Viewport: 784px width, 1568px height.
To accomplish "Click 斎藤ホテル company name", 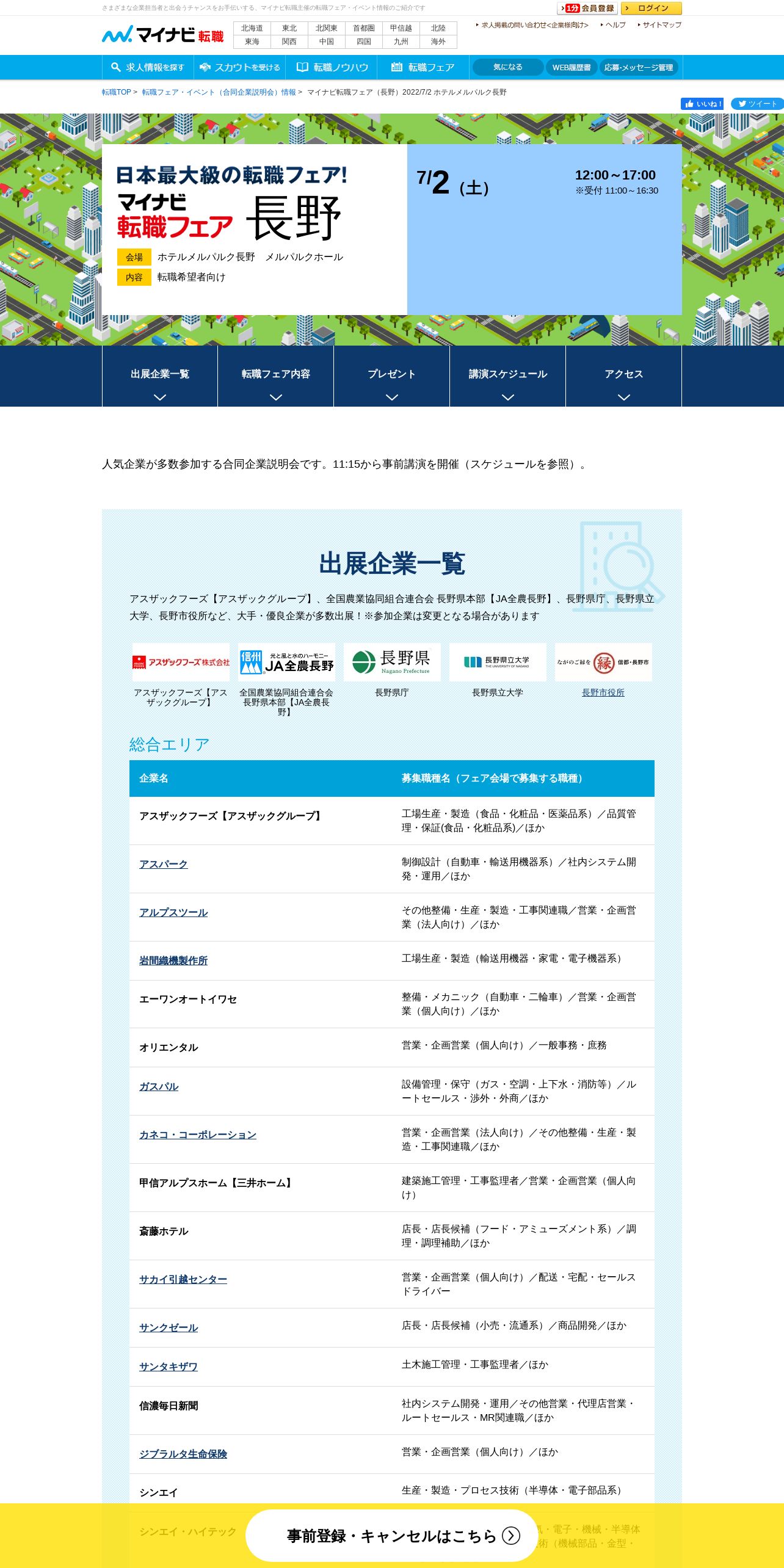I will (x=164, y=1231).
